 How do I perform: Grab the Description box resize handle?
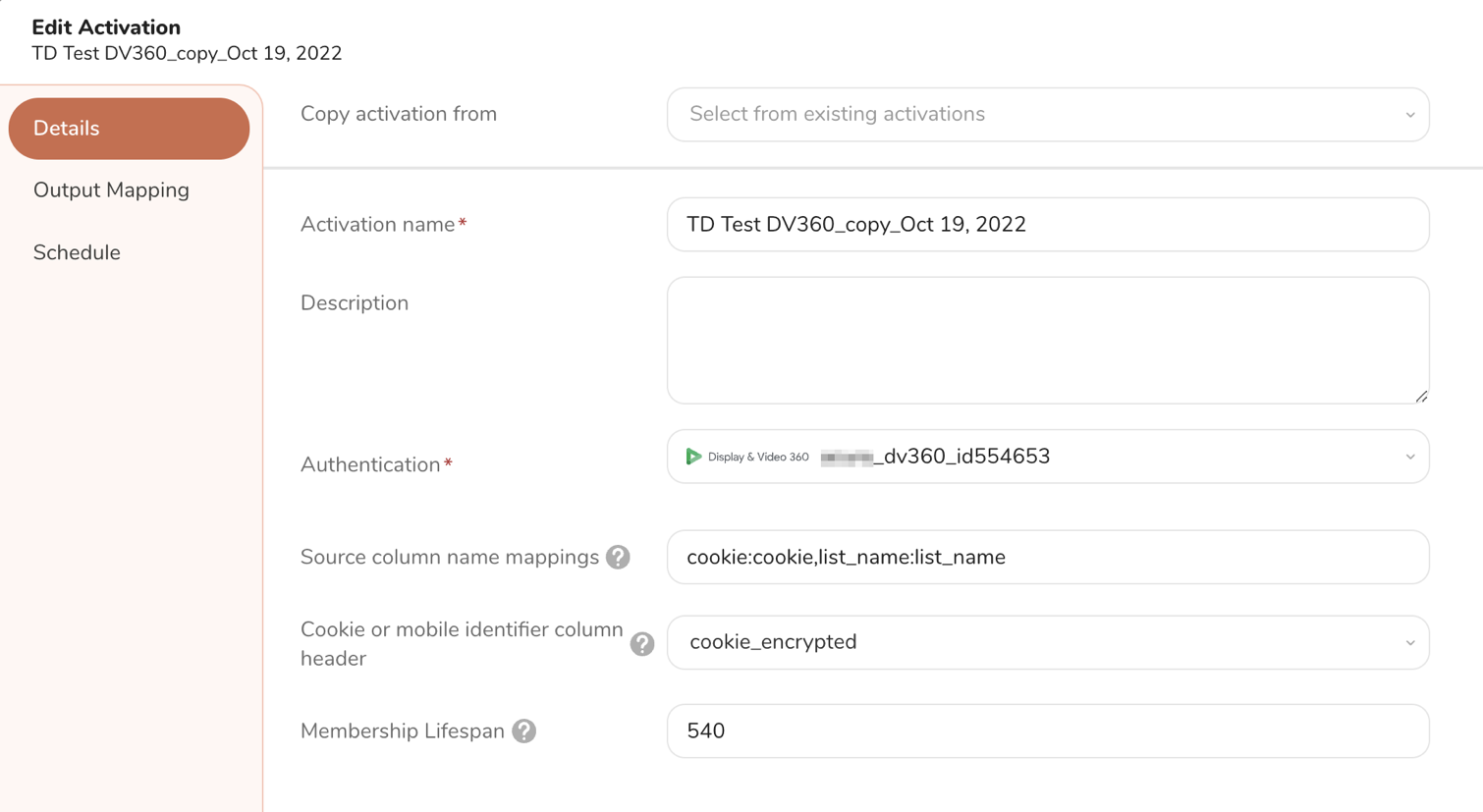[x=1421, y=396]
